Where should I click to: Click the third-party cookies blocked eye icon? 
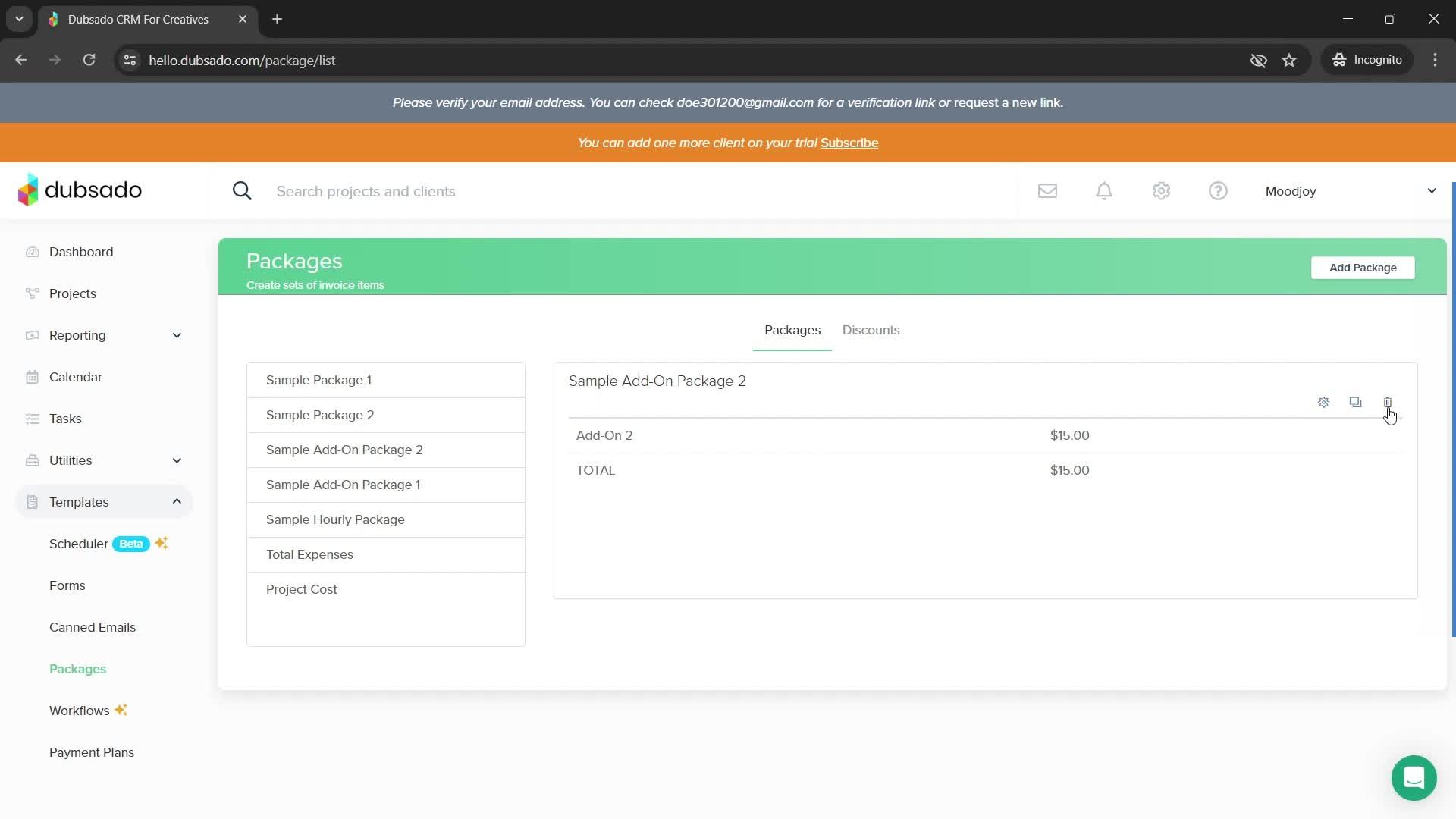point(1258,60)
